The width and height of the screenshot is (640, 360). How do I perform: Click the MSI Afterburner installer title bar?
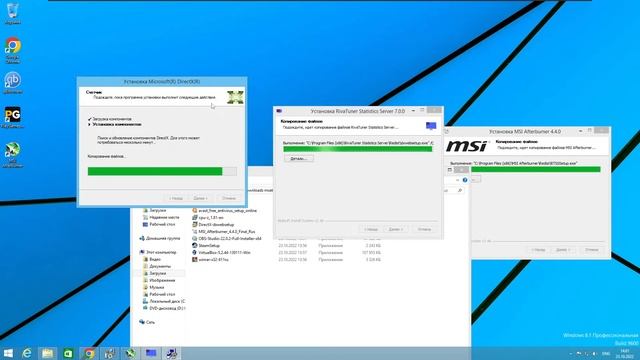[527, 131]
